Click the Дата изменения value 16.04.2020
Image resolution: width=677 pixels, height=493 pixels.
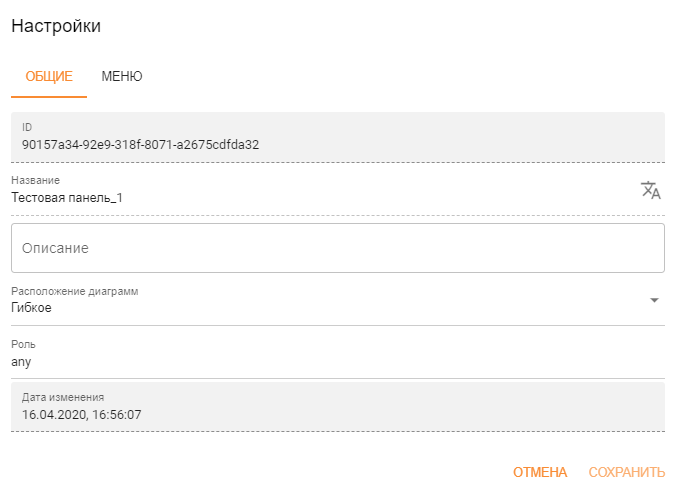pyautogui.click(x=54, y=414)
